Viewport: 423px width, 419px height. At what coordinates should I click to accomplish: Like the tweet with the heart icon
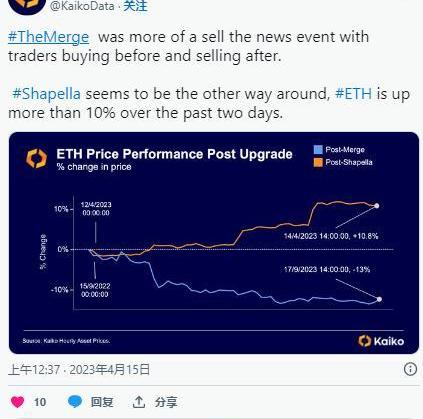point(18,402)
